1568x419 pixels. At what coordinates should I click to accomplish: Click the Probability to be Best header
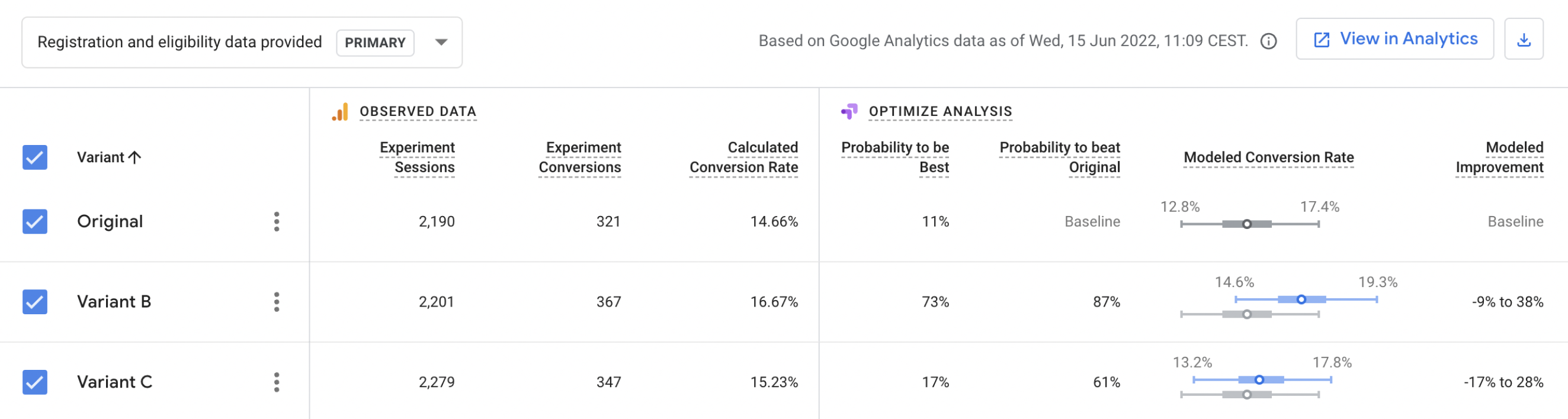[x=895, y=157]
